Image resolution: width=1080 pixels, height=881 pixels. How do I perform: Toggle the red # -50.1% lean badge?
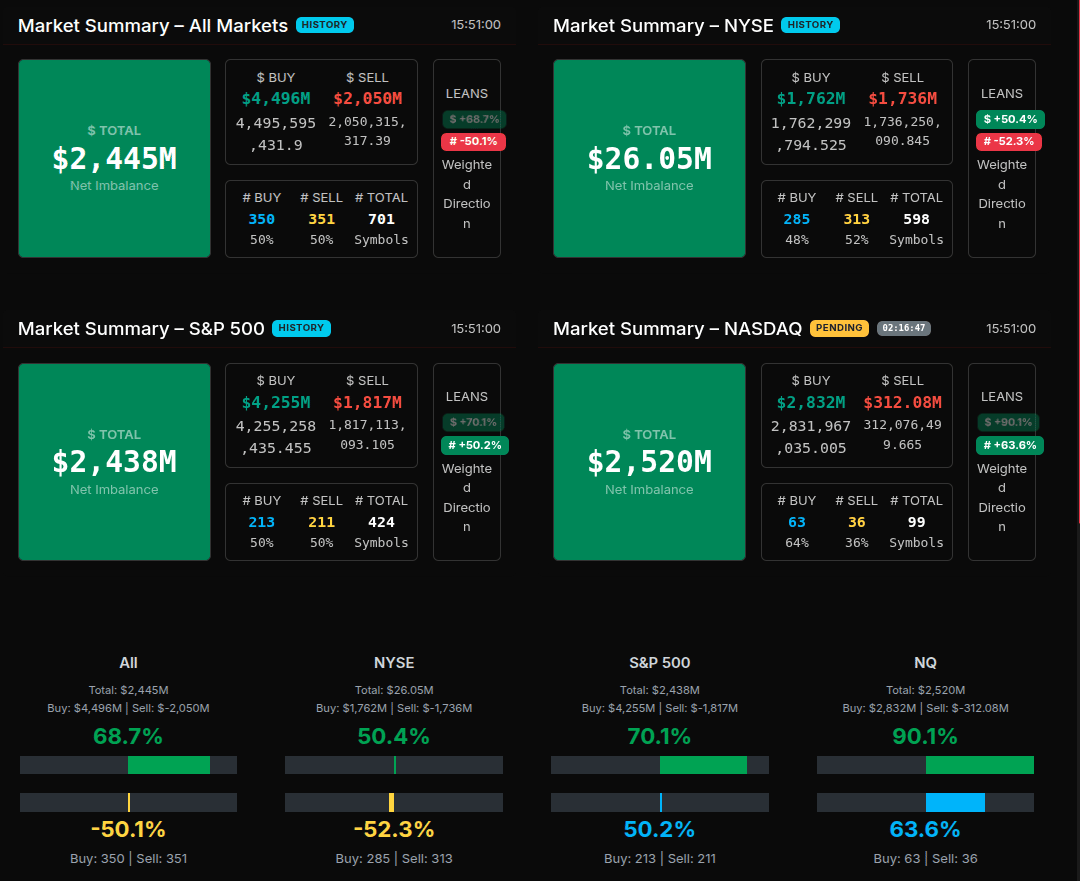tap(474, 142)
